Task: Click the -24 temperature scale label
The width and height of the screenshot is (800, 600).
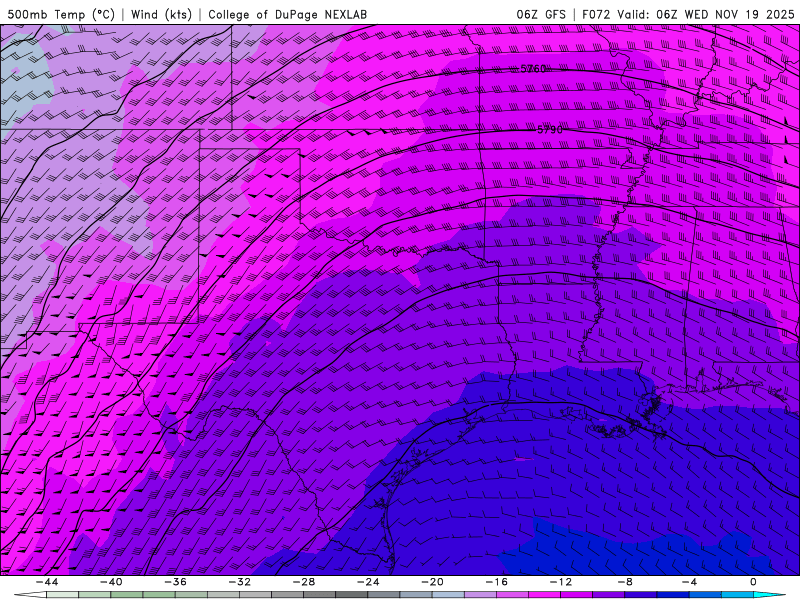Action: (368, 582)
